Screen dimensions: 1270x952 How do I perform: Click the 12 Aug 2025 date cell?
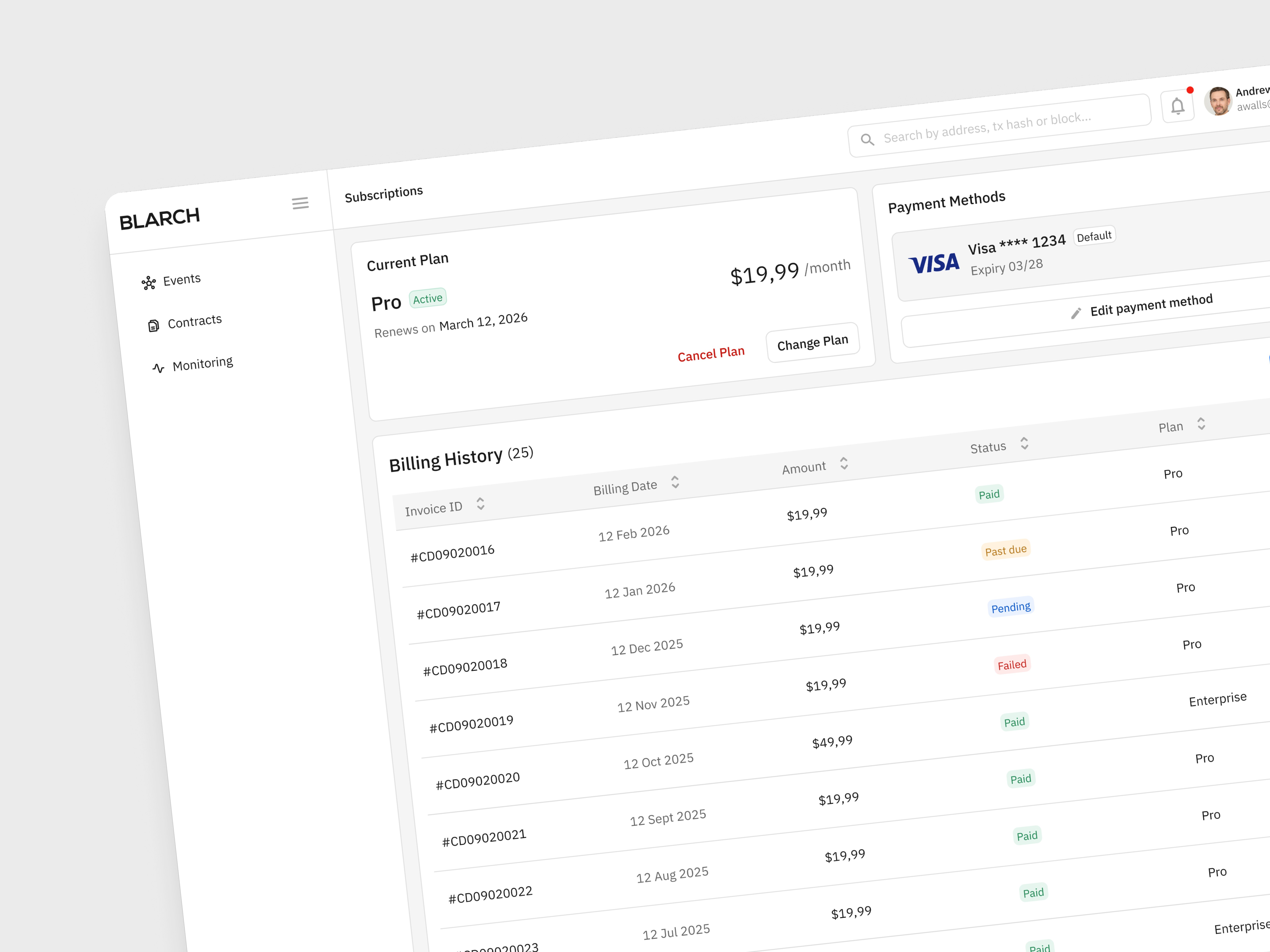click(672, 875)
